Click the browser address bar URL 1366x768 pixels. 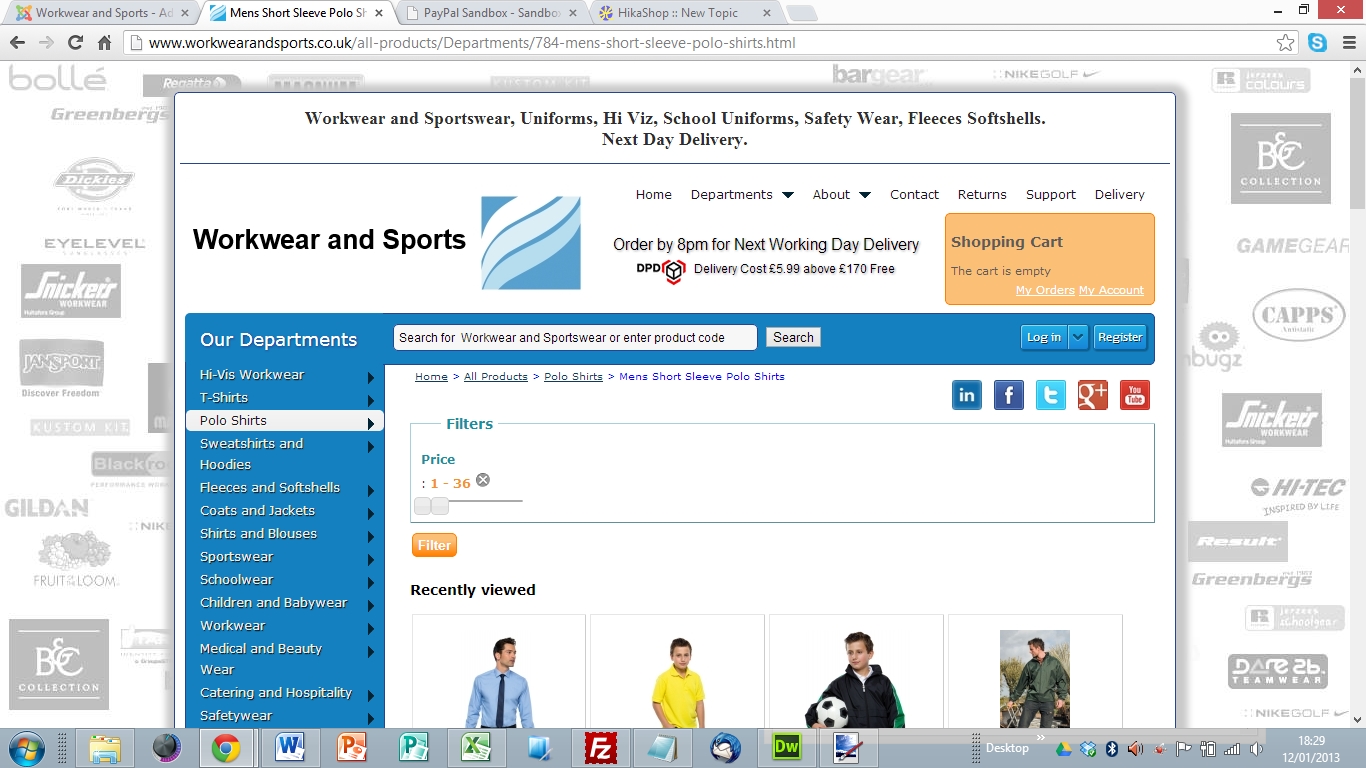(472, 43)
